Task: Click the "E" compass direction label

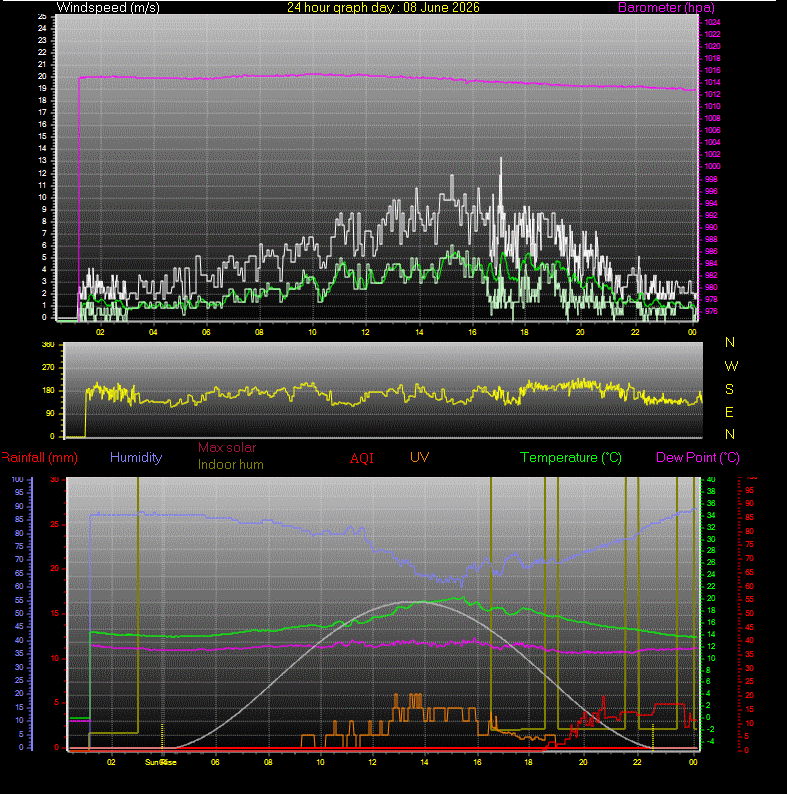Action: click(729, 413)
